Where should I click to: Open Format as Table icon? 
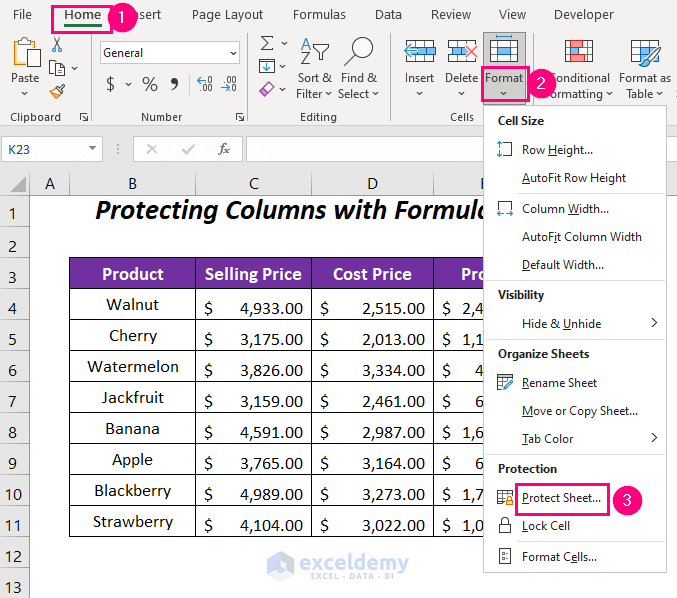645,53
